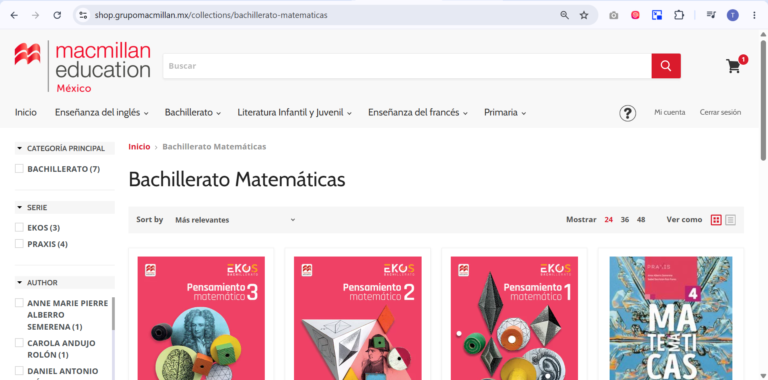Open the browser three-dot menu

[x=754, y=15]
